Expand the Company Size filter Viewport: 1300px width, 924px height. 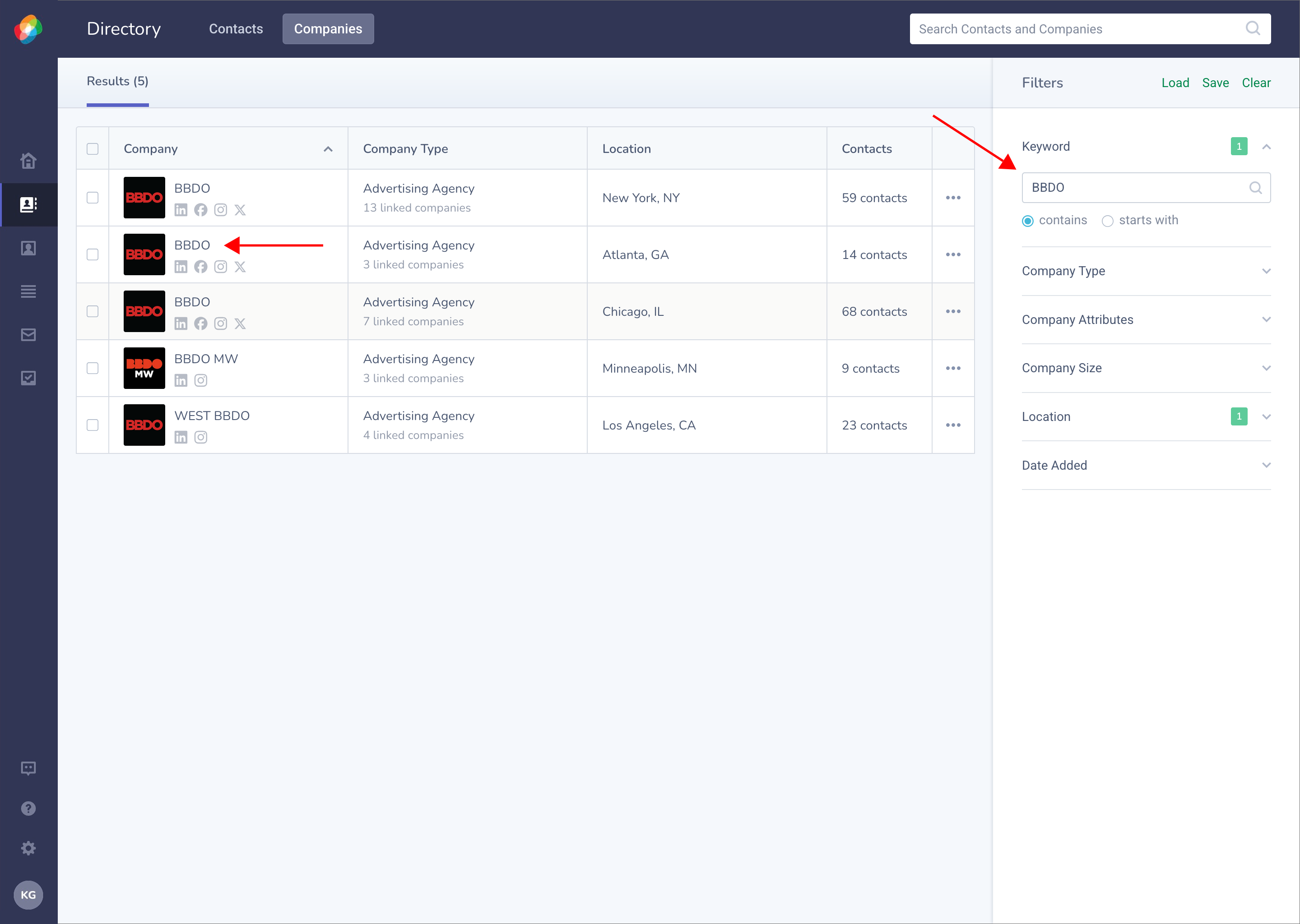(1267, 368)
